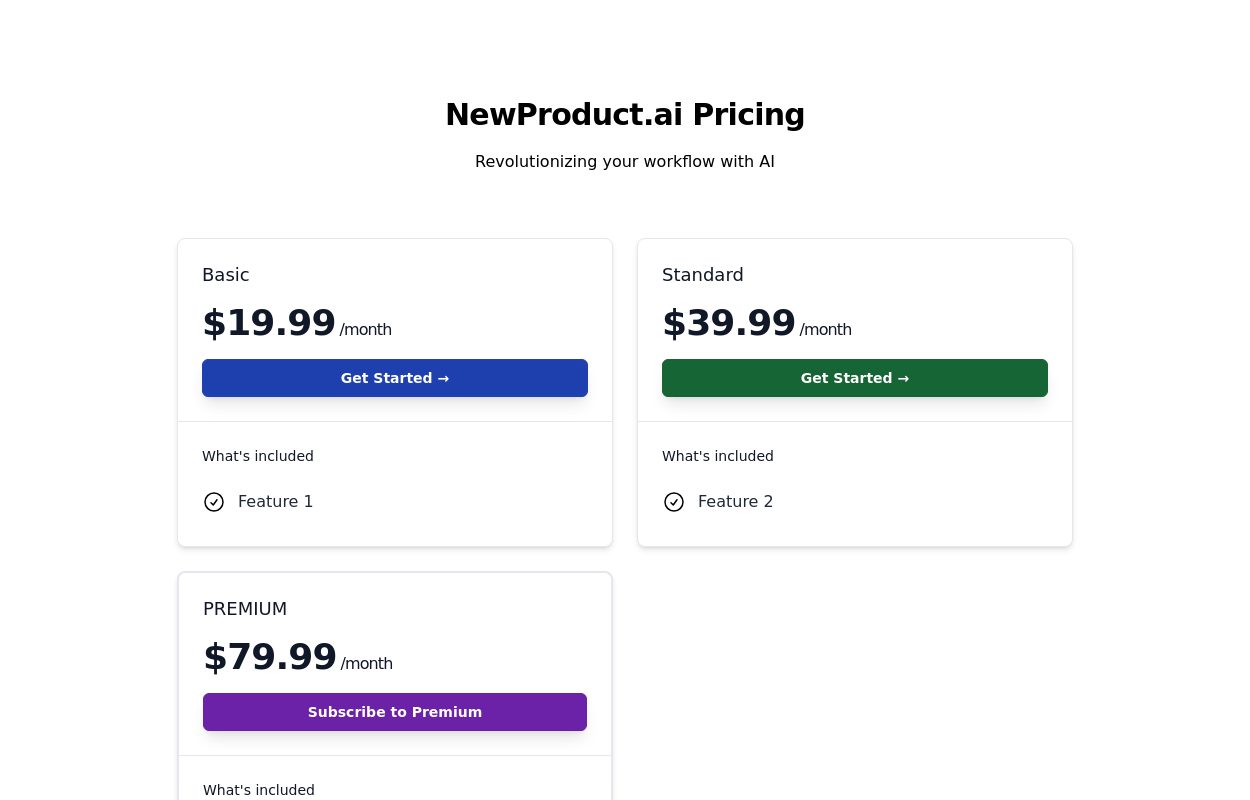The image size is (1250, 800).
Task: Click the $19.99 price
Action: tap(269, 324)
